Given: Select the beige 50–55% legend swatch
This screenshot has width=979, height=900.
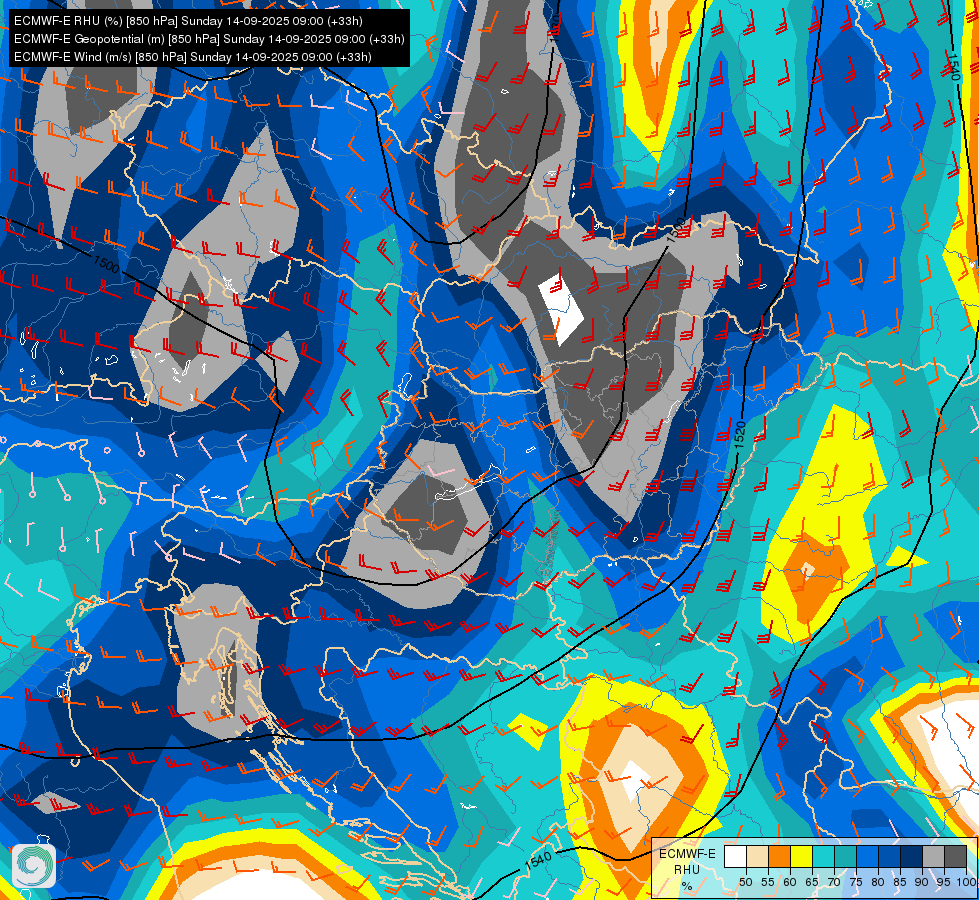Looking at the screenshot, I should point(757,856).
